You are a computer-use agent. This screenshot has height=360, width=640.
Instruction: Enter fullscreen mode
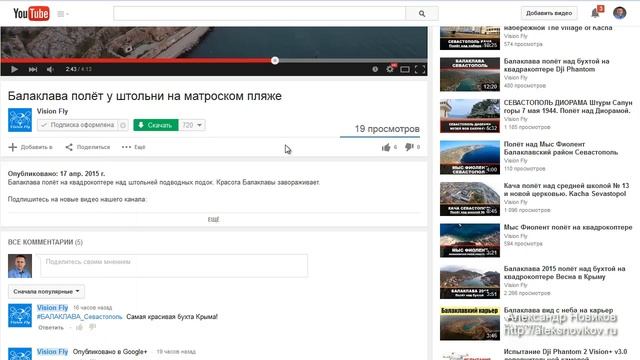pyautogui.click(x=420, y=69)
